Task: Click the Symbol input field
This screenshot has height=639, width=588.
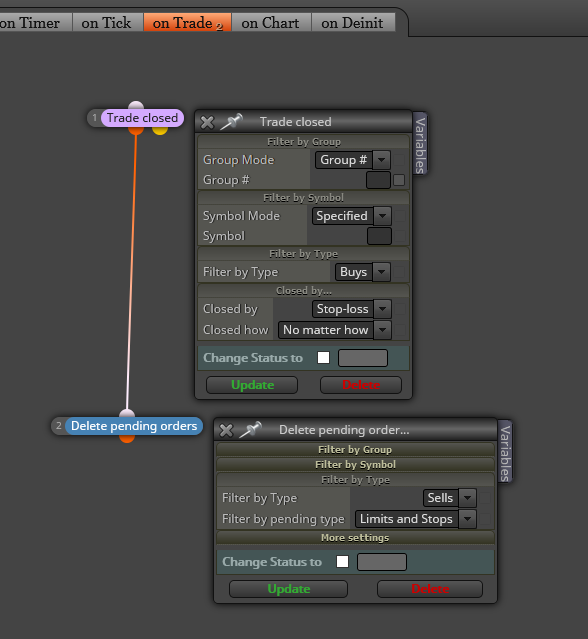Action: pyautogui.click(x=379, y=236)
